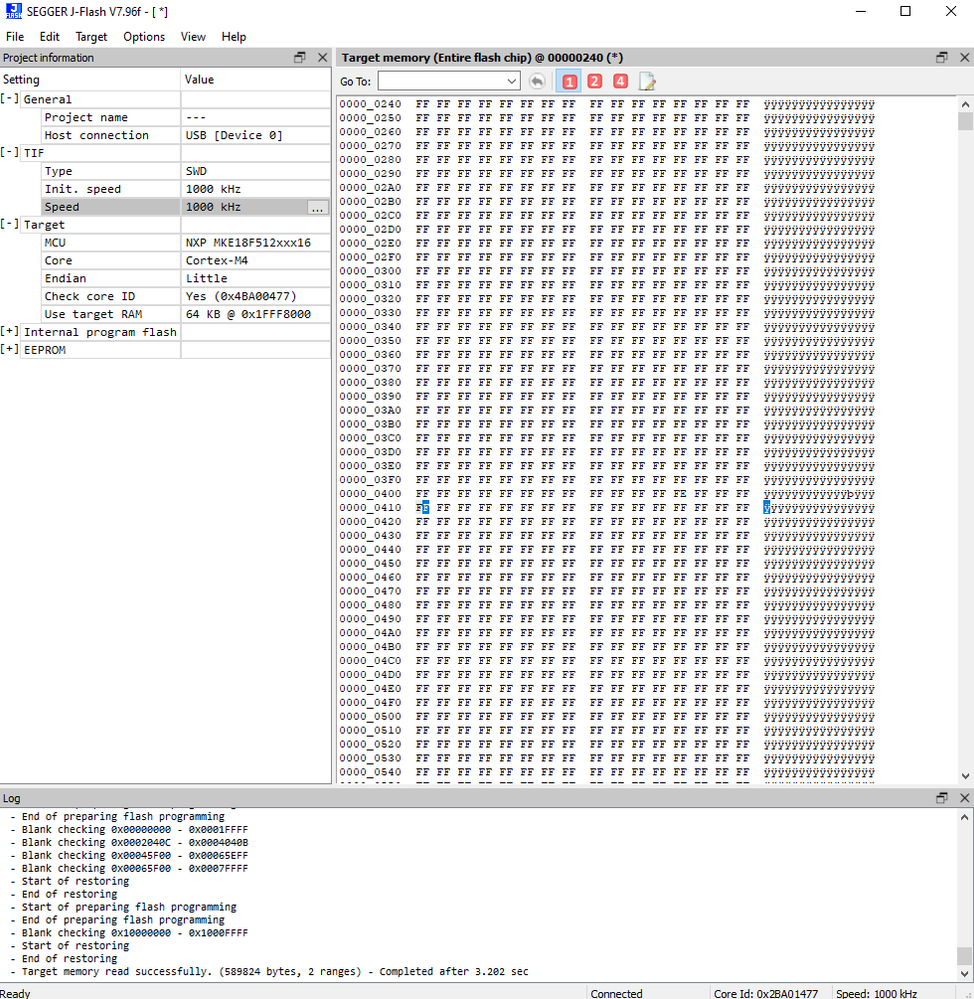The height and width of the screenshot is (999, 974).
Task: Undock the Log panel
Action: coord(942,798)
